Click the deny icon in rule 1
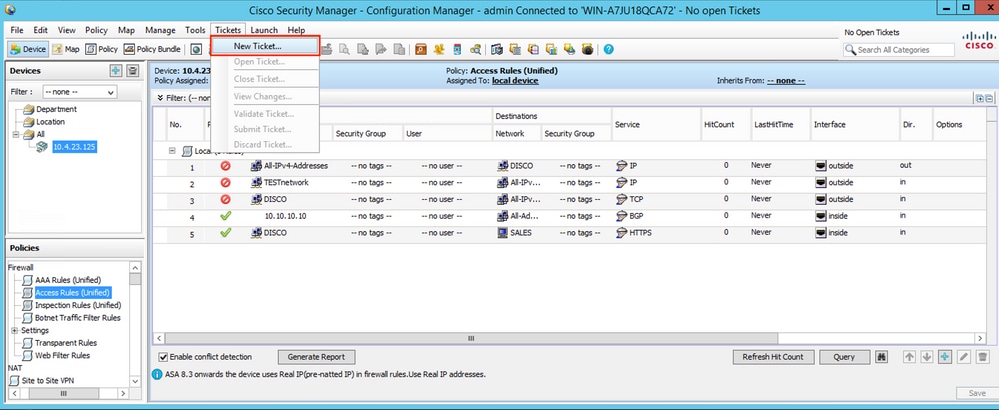999x410 pixels. point(226,166)
